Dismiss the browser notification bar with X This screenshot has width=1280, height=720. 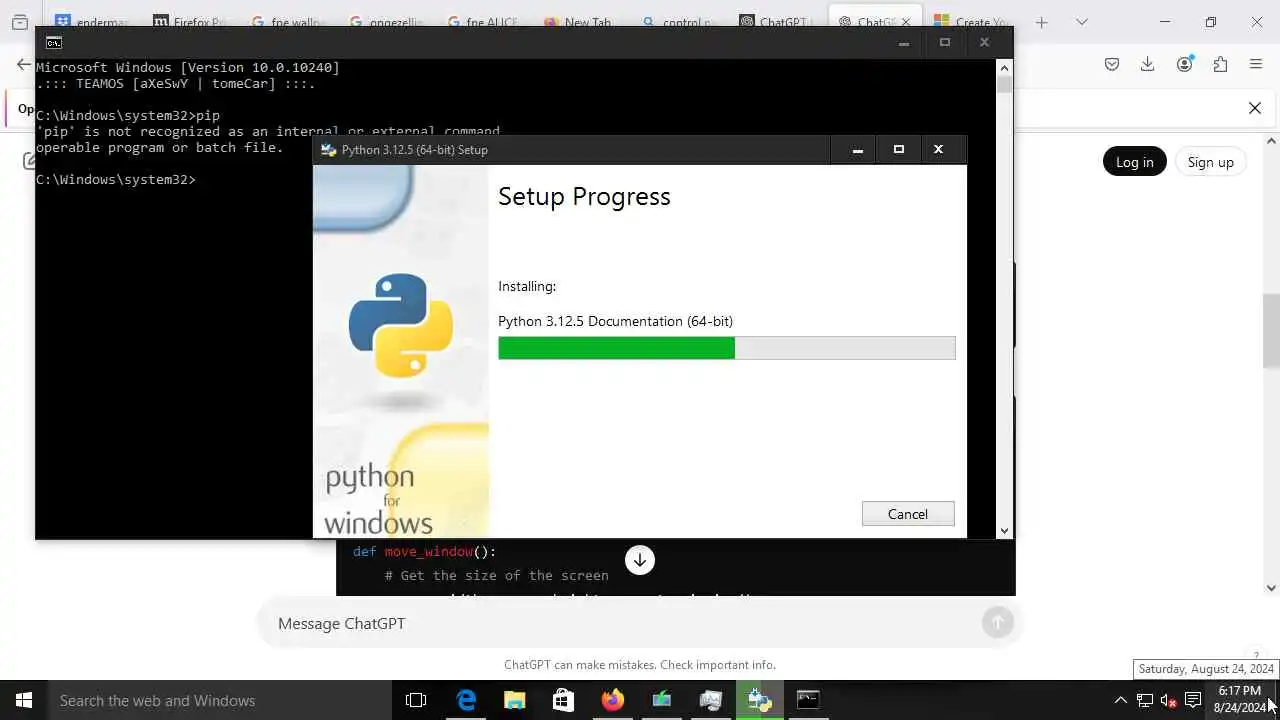1255,108
